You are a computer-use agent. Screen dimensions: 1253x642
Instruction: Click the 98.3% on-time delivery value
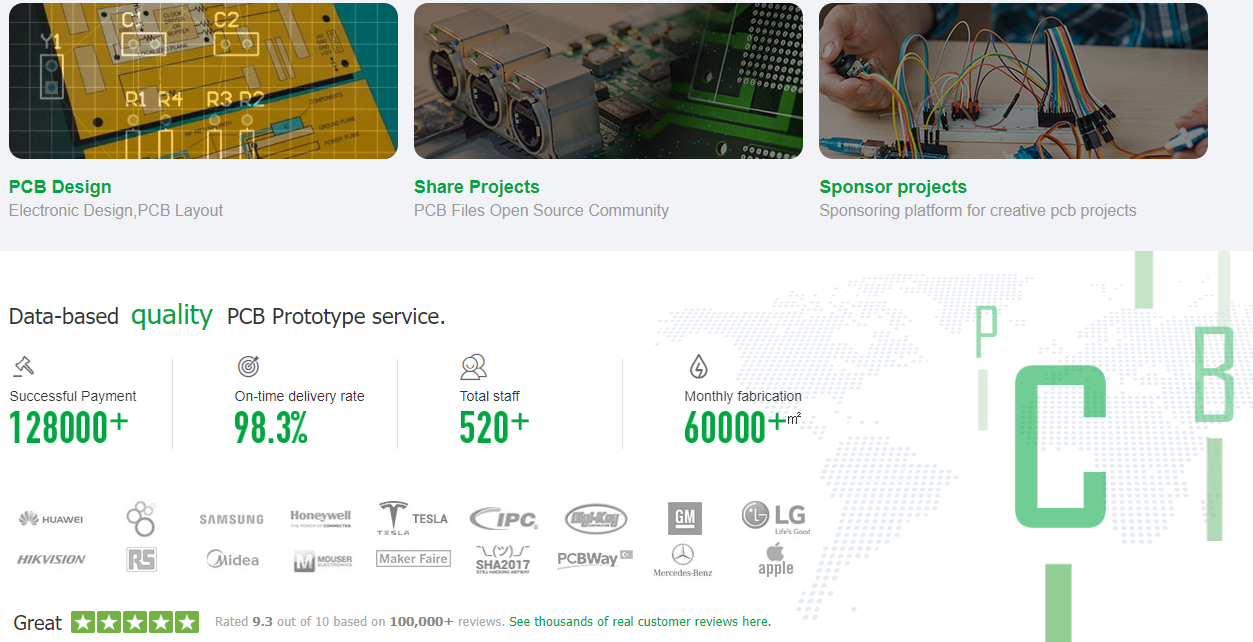[271, 427]
